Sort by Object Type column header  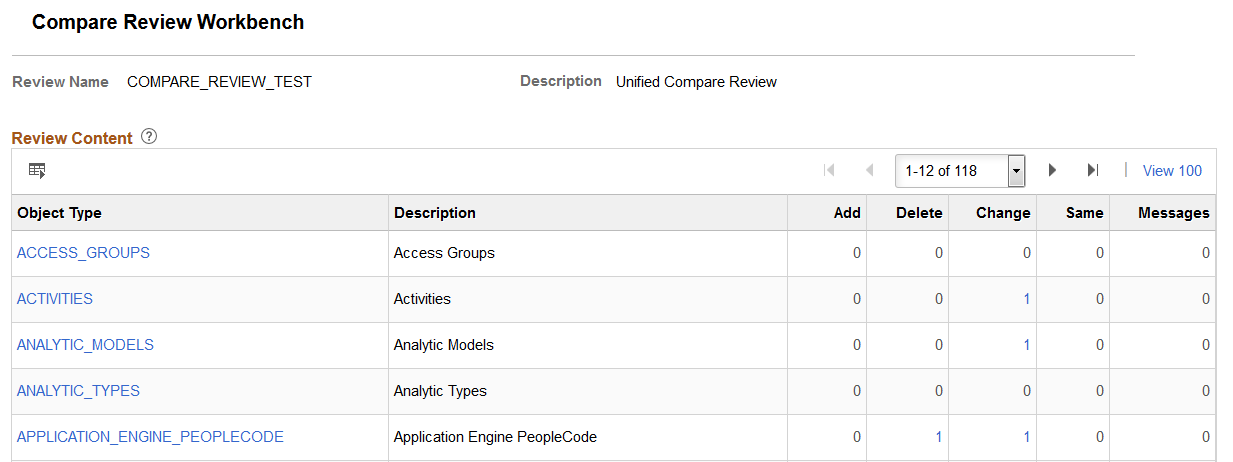59,213
